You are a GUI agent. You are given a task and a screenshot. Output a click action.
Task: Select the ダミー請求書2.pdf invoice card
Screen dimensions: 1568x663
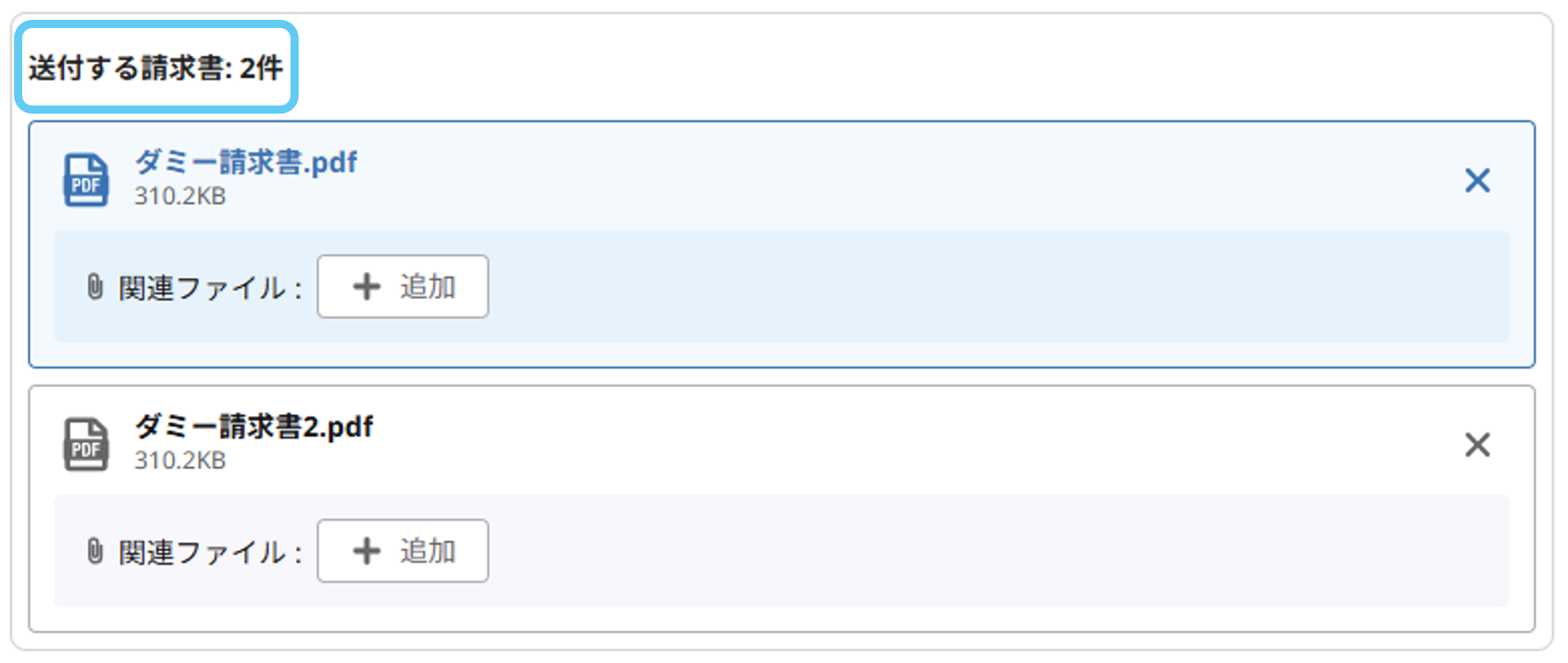point(782,509)
